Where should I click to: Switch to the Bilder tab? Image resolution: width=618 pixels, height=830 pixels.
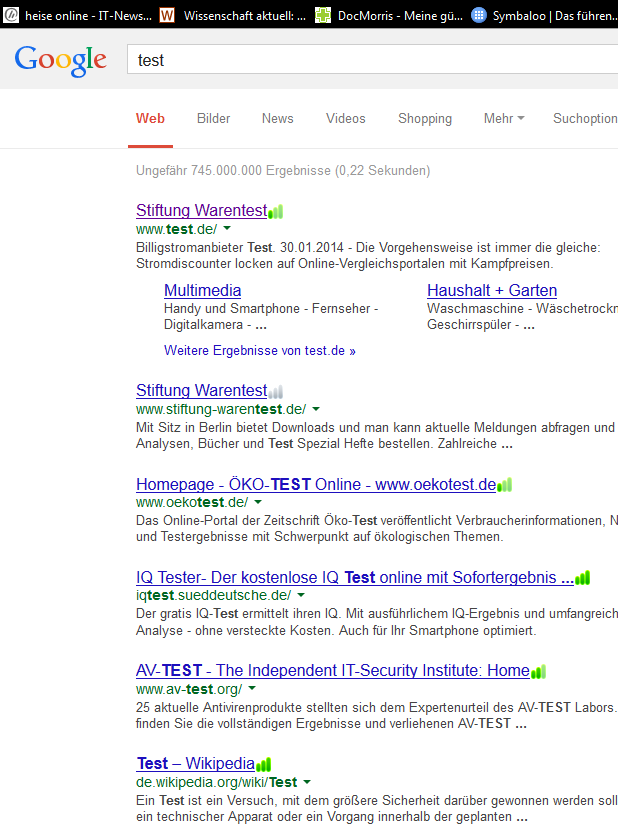[x=213, y=119]
